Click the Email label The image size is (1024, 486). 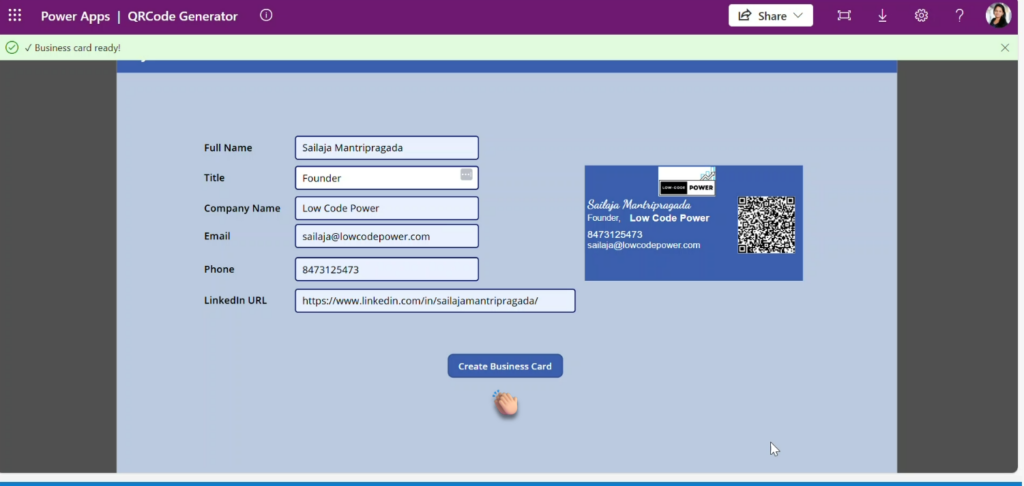(x=217, y=236)
